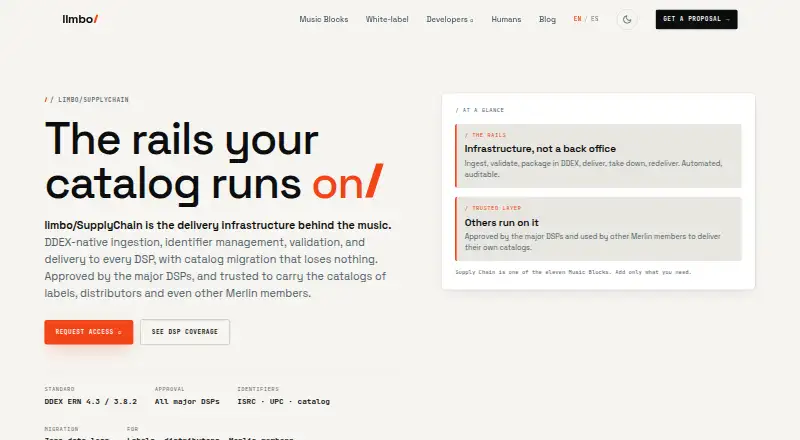This screenshot has width=800, height=440.
Task: Toggle dark mode moon icon
Action: point(627,19)
